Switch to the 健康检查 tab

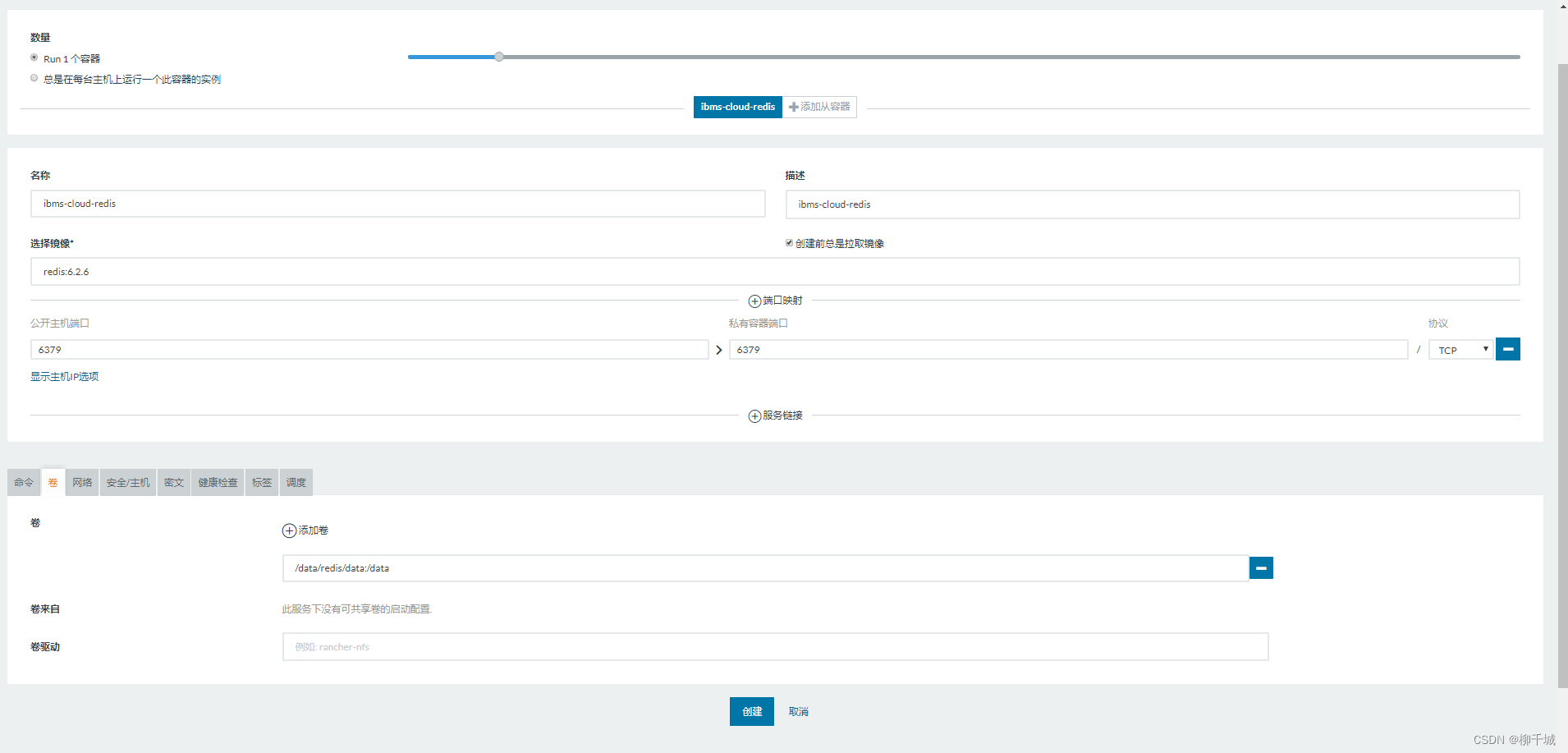[x=218, y=483]
